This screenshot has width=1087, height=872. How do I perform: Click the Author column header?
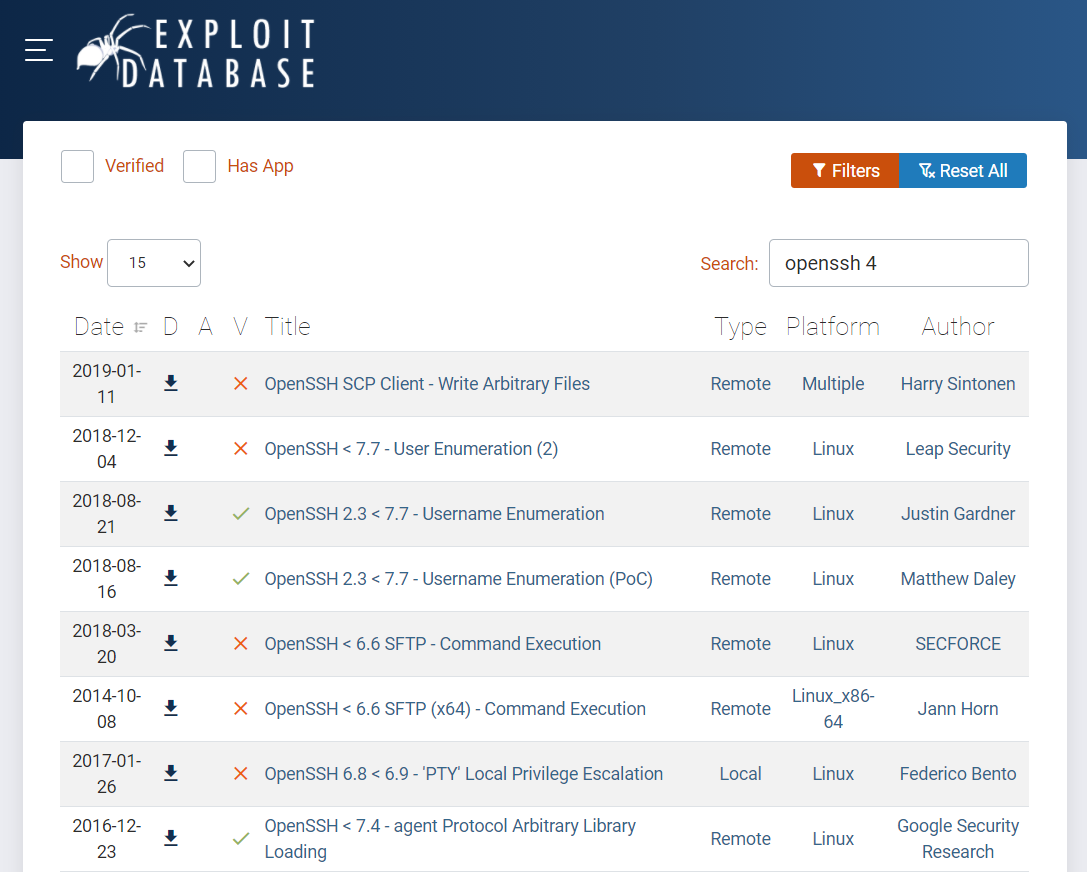(x=958, y=326)
